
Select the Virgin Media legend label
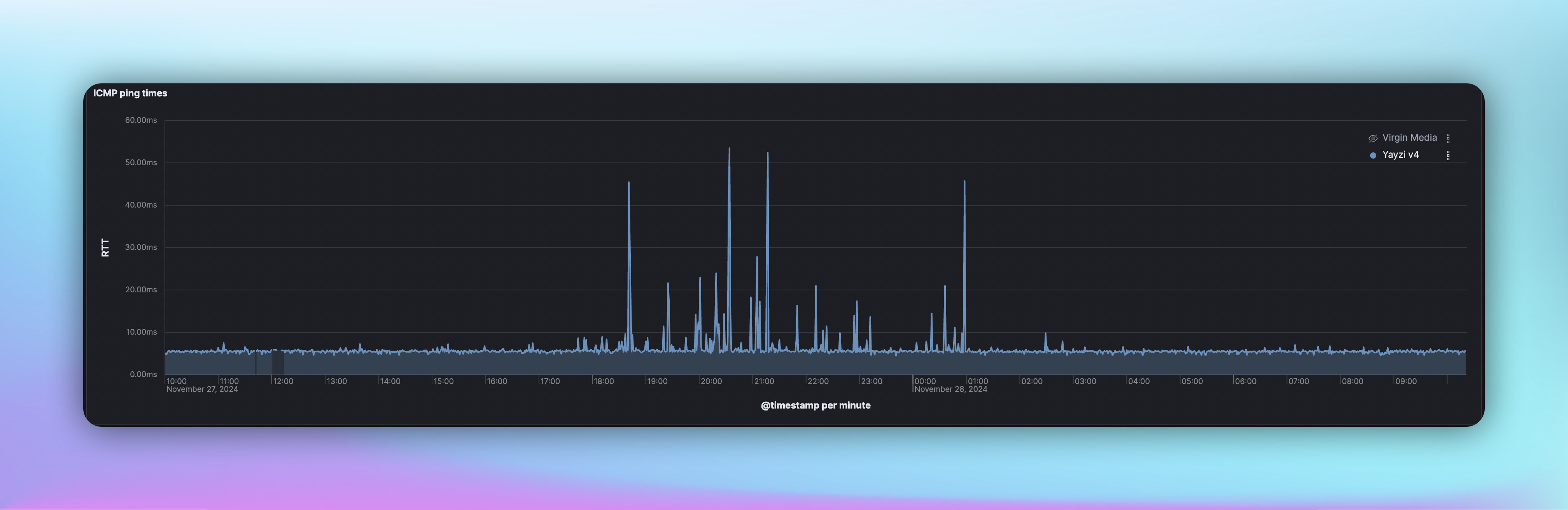(x=1409, y=138)
